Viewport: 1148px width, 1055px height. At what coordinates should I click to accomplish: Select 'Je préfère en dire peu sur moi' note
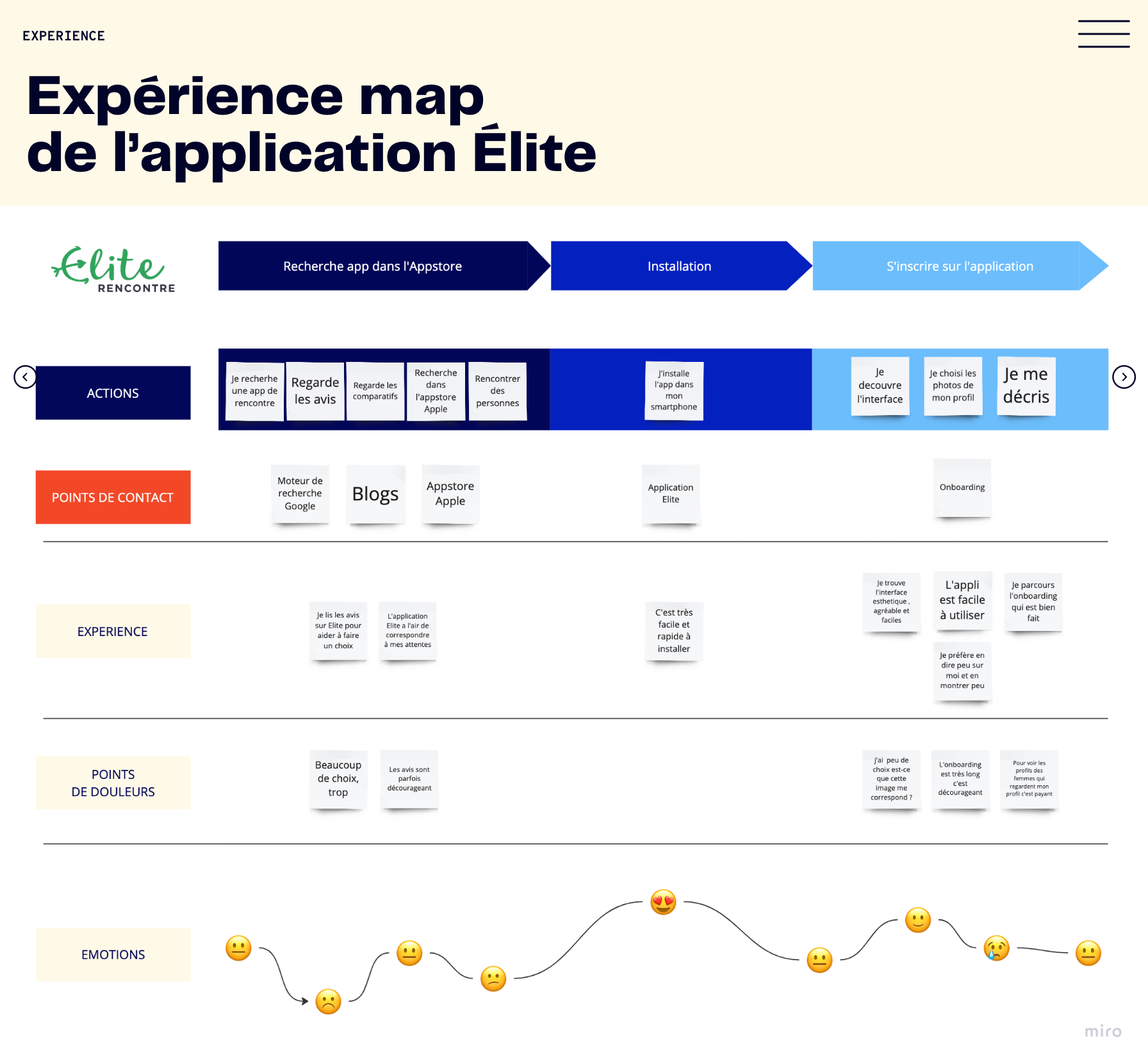[962, 671]
